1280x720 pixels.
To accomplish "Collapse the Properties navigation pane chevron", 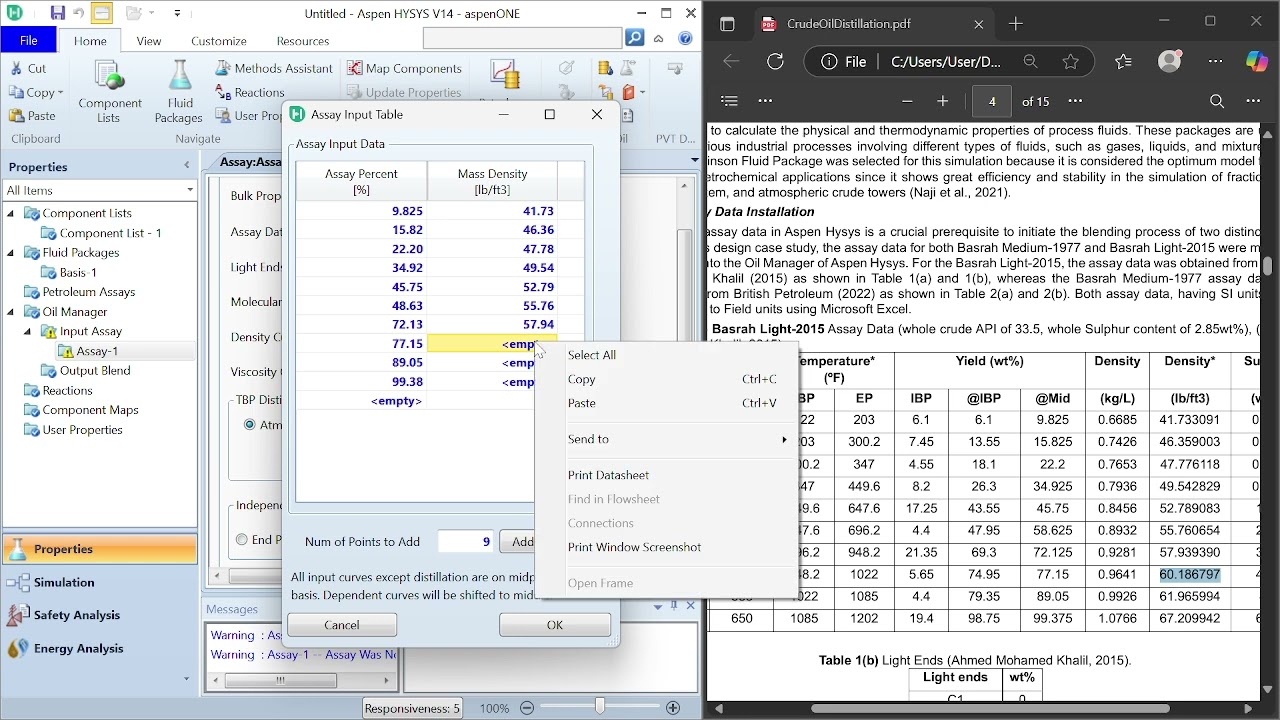I will tap(186, 166).
